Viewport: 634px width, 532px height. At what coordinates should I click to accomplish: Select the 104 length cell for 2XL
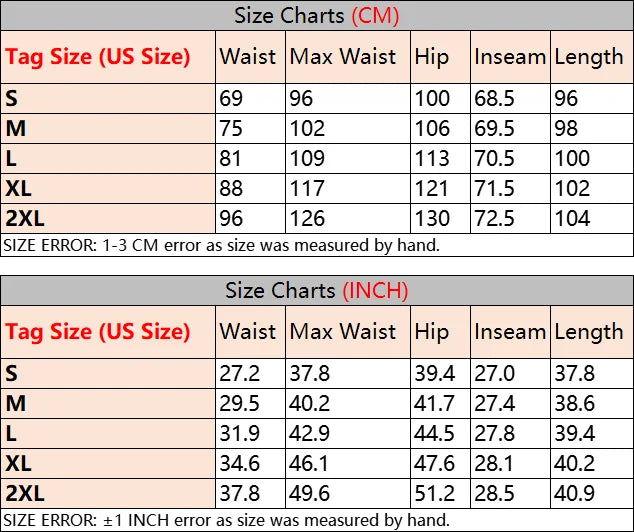point(573,219)
